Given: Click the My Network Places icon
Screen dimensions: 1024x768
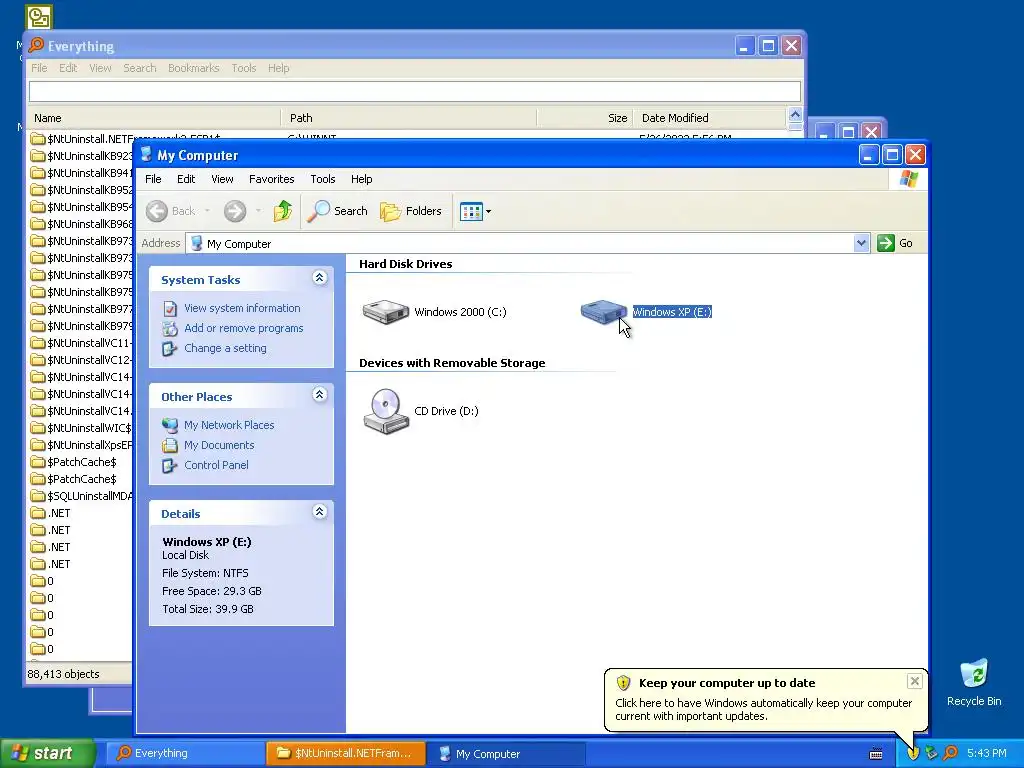Looking at the screenshot, I should [x=170, y=425].
